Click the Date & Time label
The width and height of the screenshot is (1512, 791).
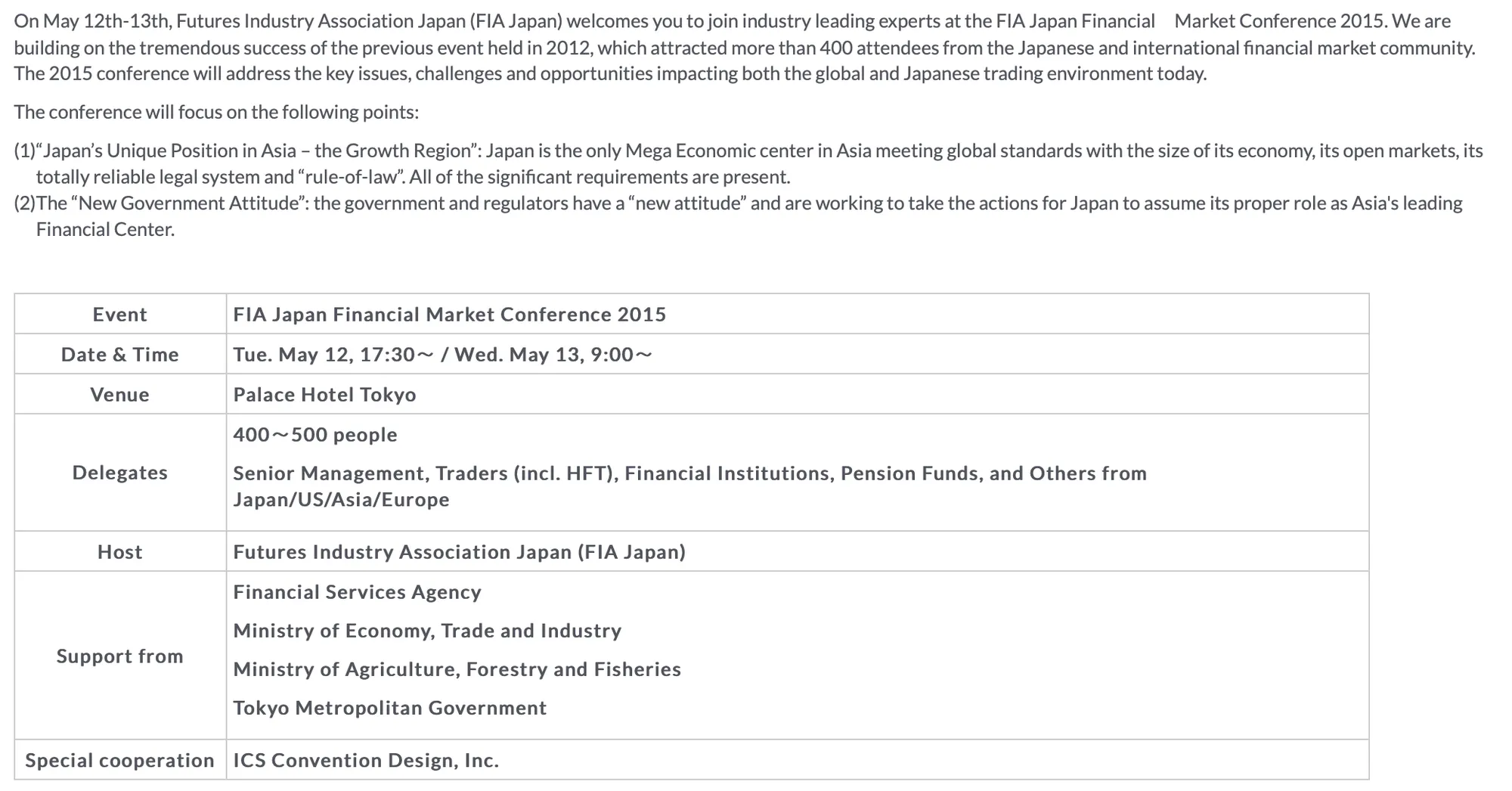(120, 355)
